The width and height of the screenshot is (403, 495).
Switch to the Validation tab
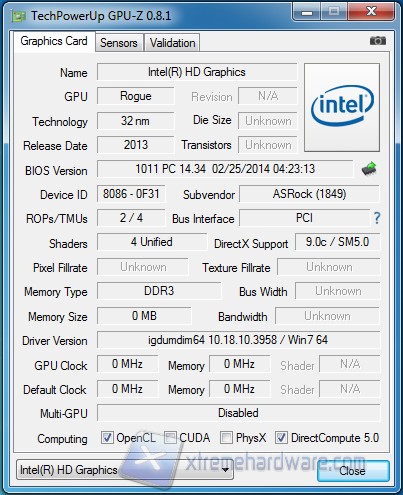click(x=172, y=43)
